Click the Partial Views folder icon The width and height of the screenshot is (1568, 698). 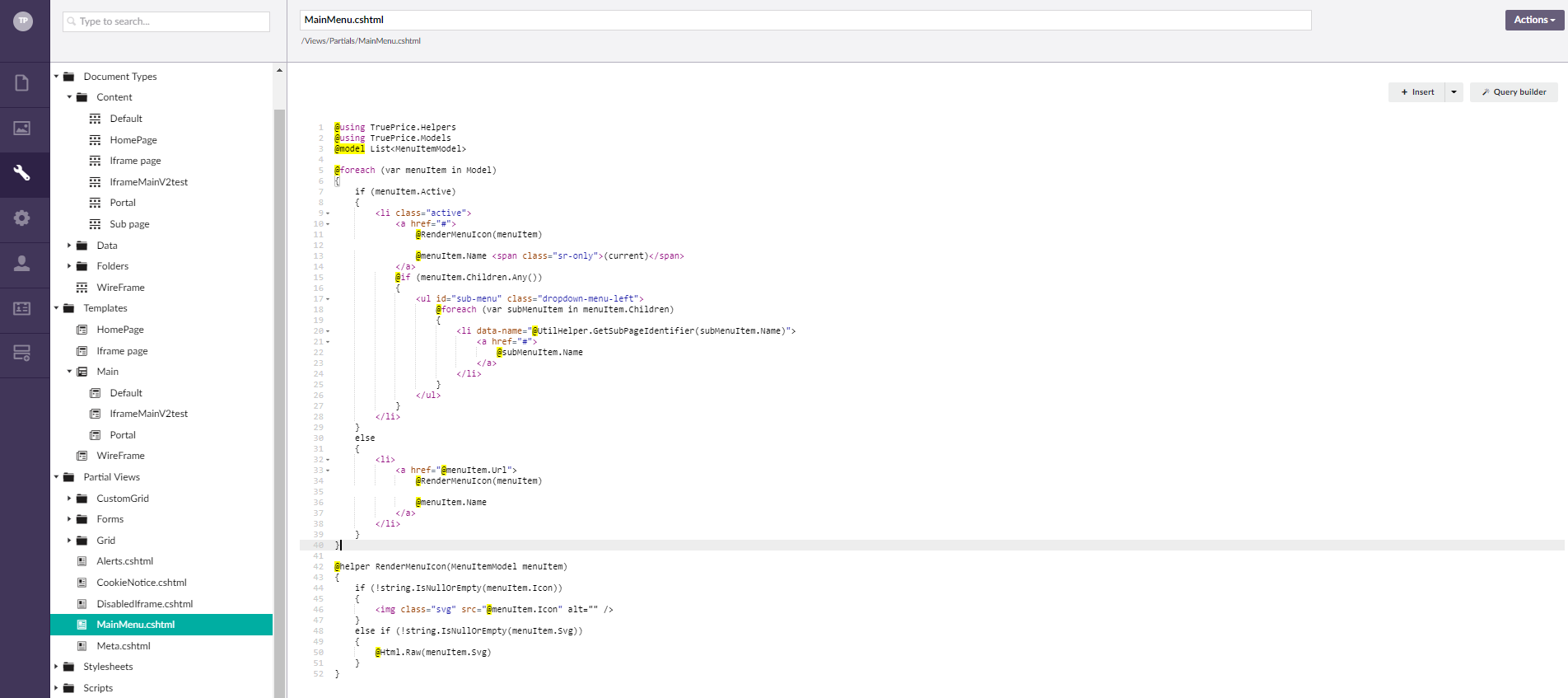68,477
